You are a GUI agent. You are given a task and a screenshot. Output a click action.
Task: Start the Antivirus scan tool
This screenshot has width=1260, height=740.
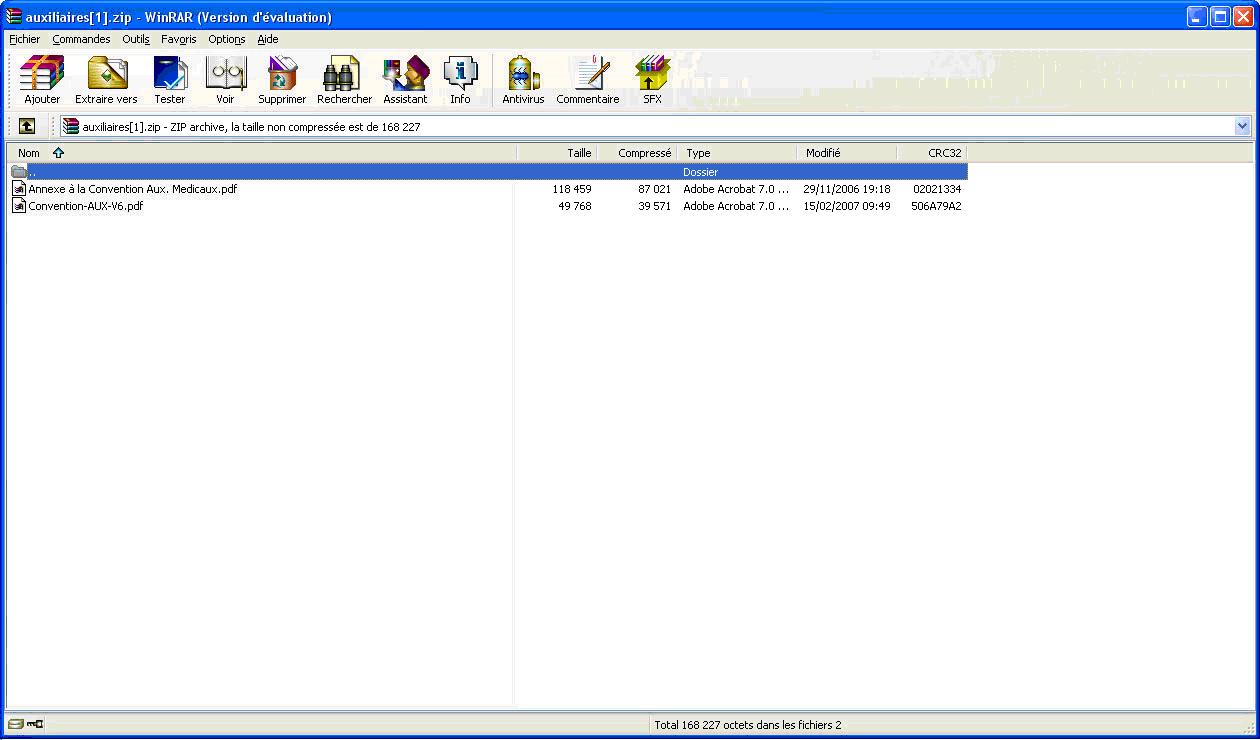(523, 80)
